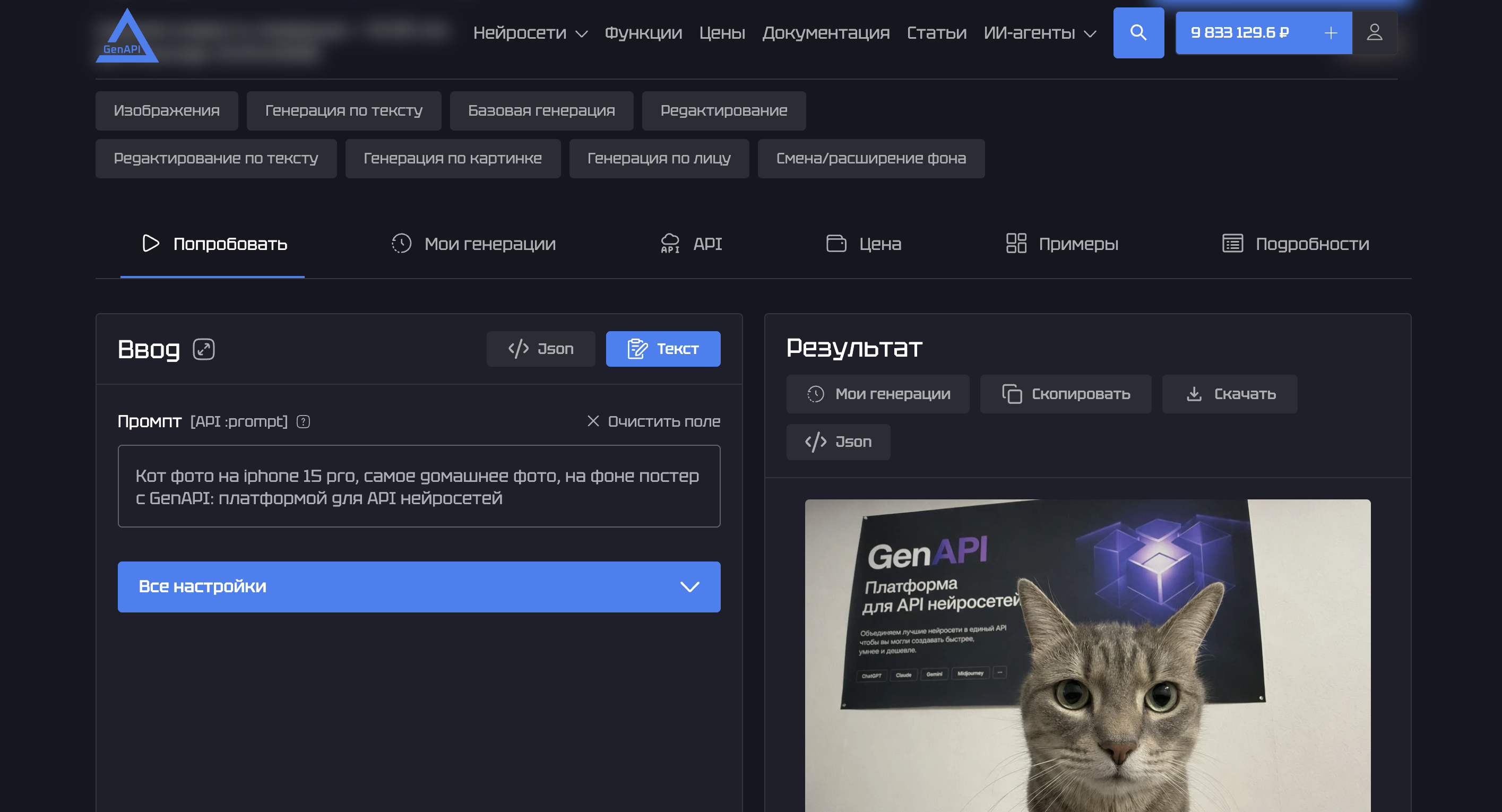Viewport: 1502px width, 812px height.
Task: Click the GenAPI triangle logo
Action: [126, 36]
